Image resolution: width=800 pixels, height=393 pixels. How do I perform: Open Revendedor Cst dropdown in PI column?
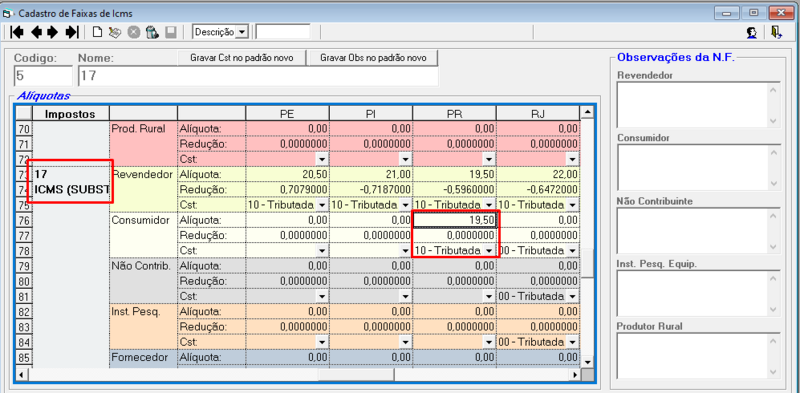tap(405, 205)
